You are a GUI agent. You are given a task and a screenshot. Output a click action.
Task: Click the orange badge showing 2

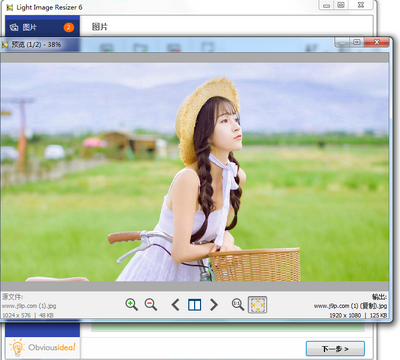coord(69,27)
